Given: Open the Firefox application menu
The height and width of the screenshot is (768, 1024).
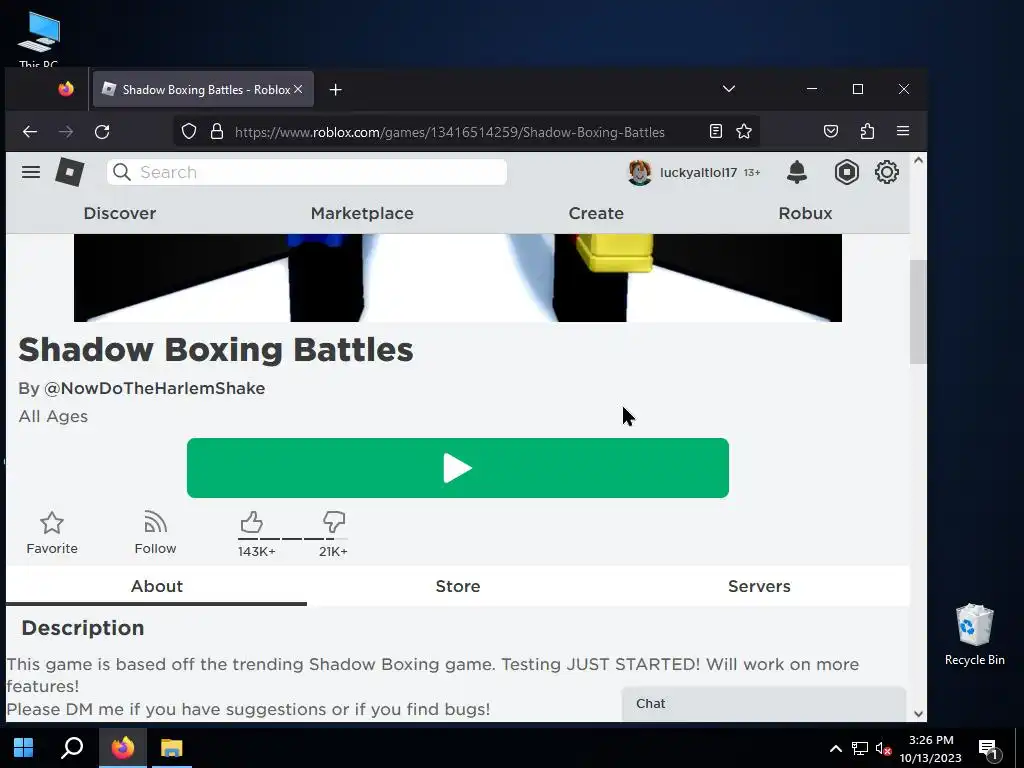Looking at the screenshot, I should 903,131.
